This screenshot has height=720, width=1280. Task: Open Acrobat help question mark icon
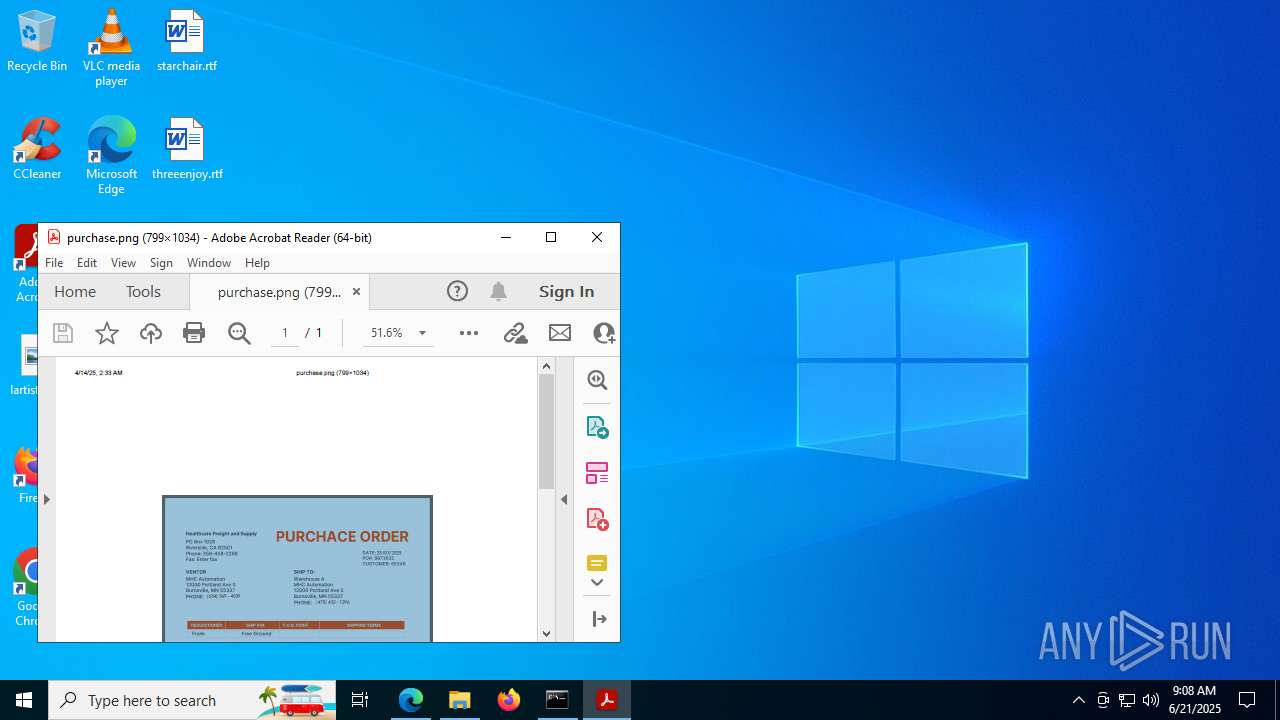point(457,291)
